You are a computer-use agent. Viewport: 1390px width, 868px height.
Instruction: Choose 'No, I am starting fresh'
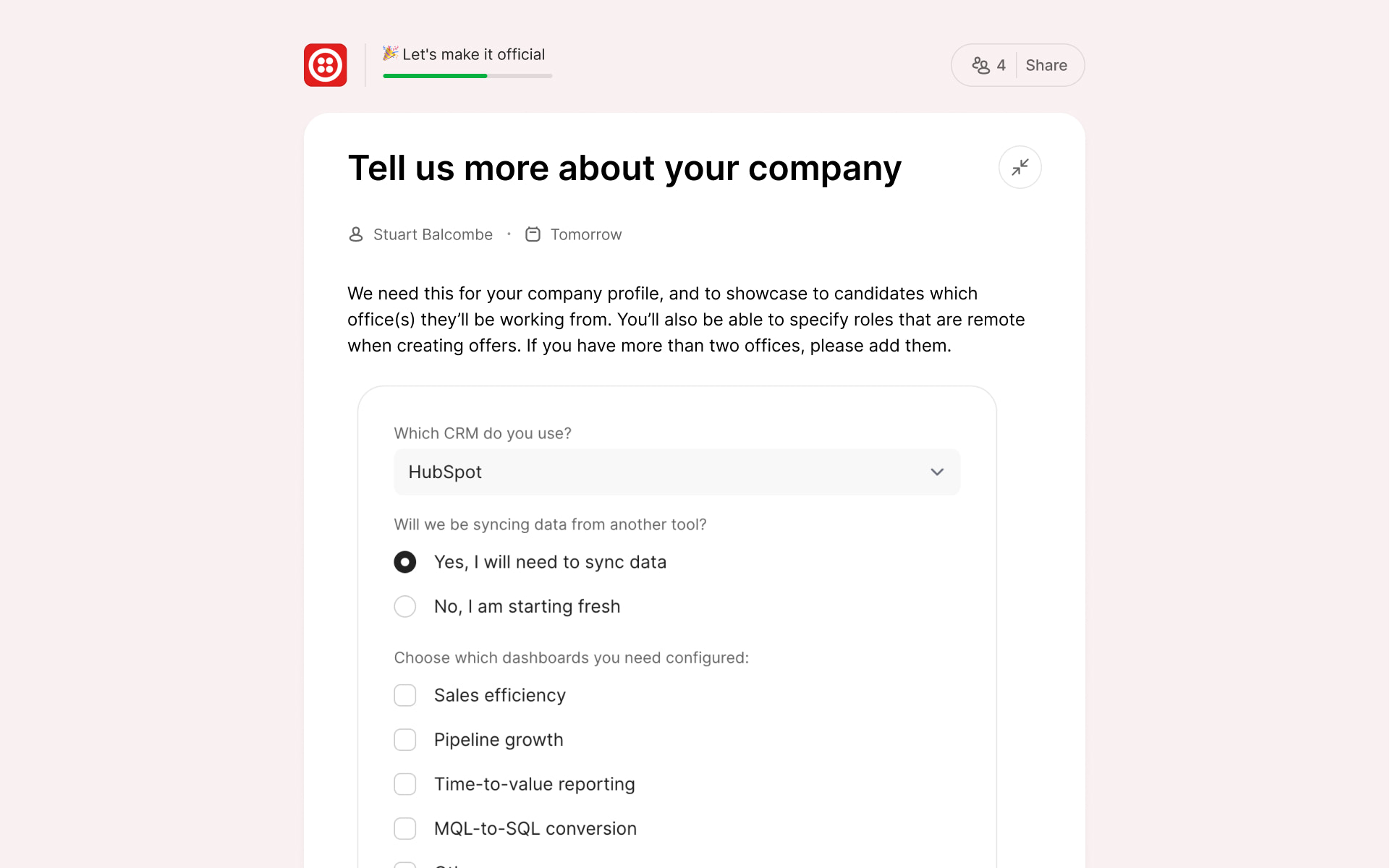click(x=405, y=606)
